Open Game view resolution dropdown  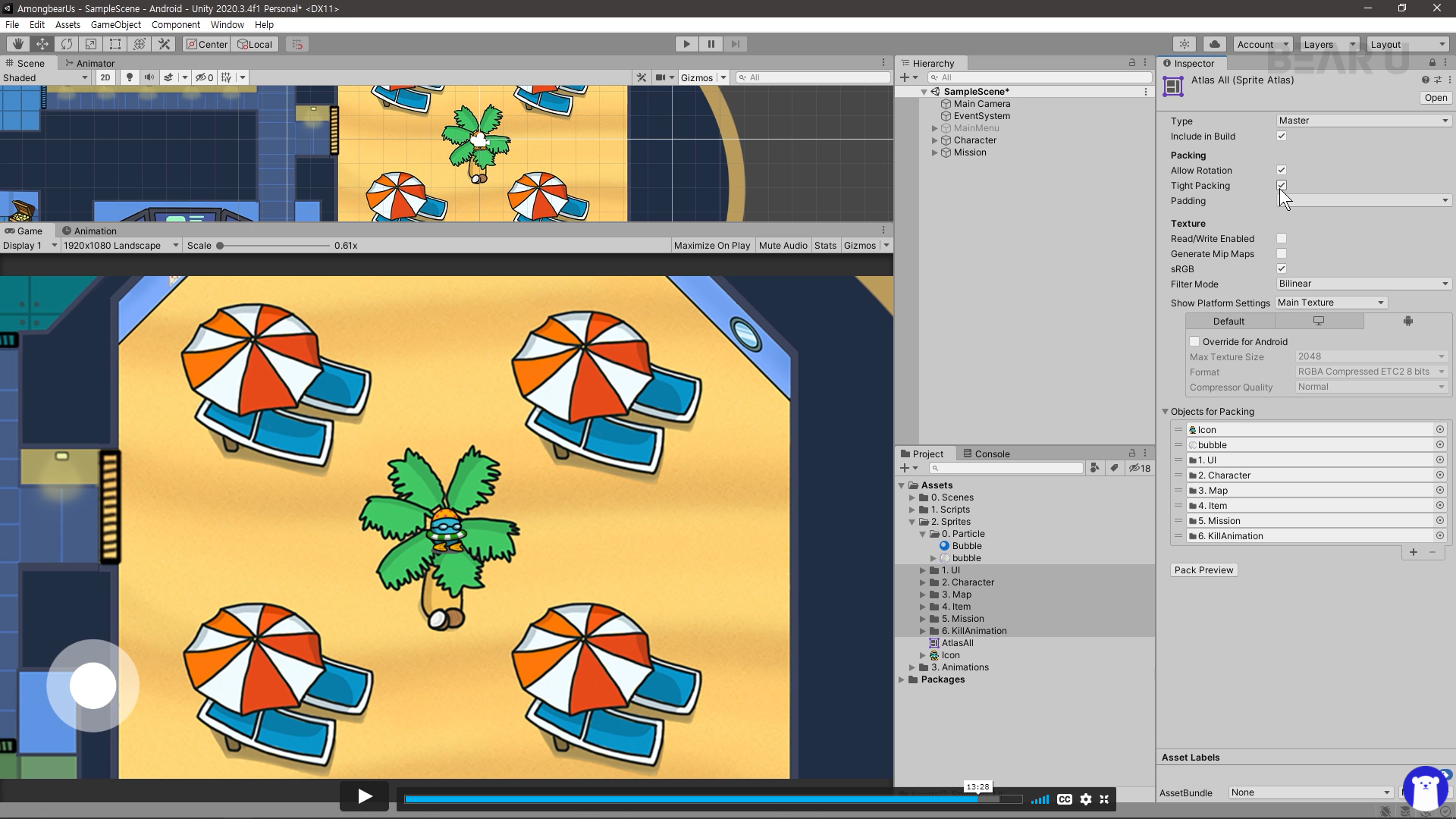point(121,246)
